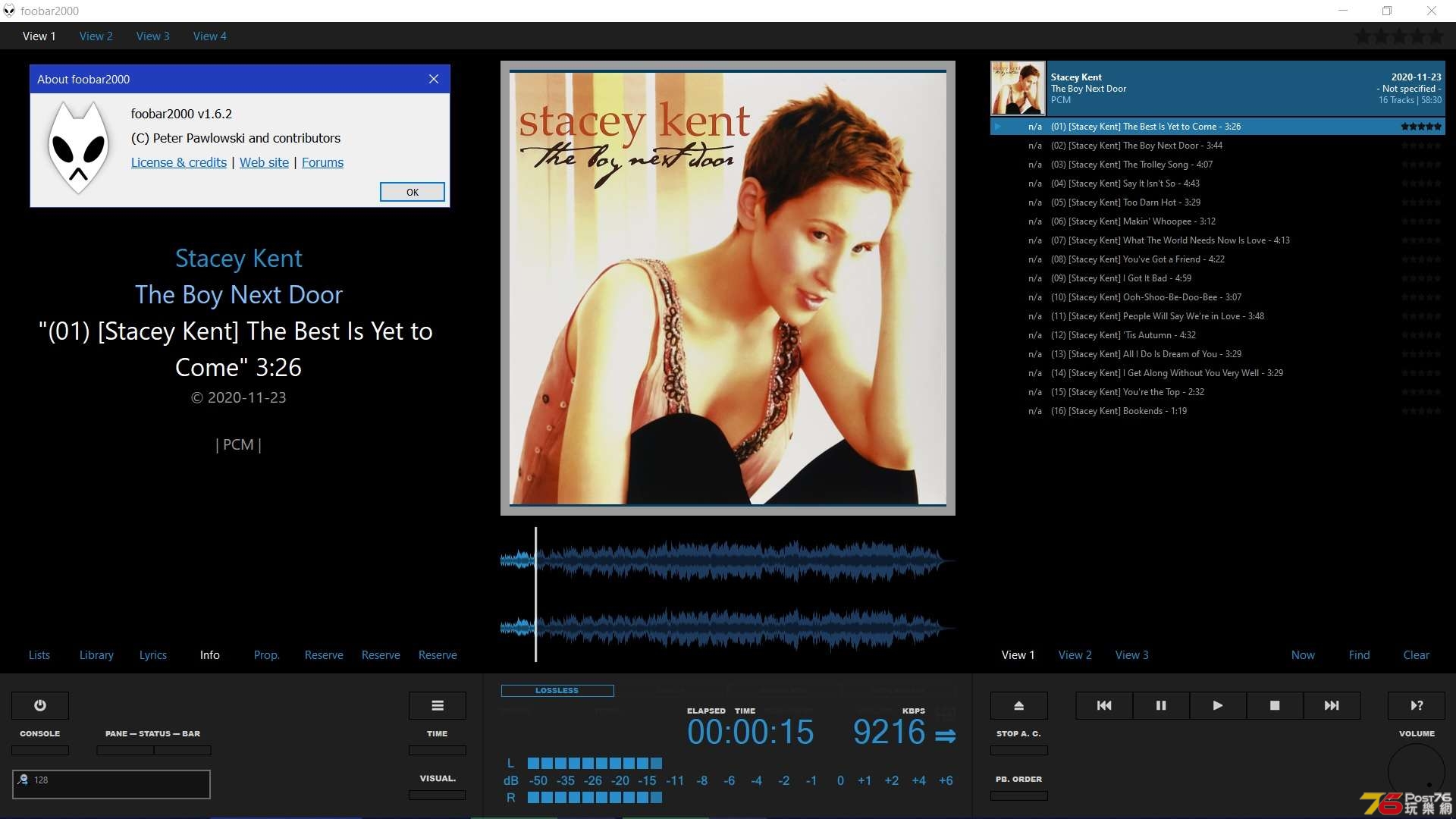Click the kbps arrows icon next to 9216
The width and height of the screenshot is (1456, 819).
(945, 736)
